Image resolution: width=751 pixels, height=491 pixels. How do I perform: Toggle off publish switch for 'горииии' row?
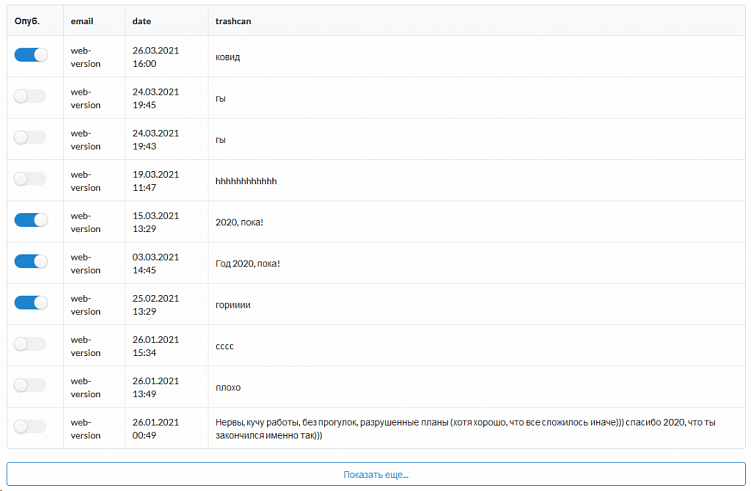click(x=31, y=302)
